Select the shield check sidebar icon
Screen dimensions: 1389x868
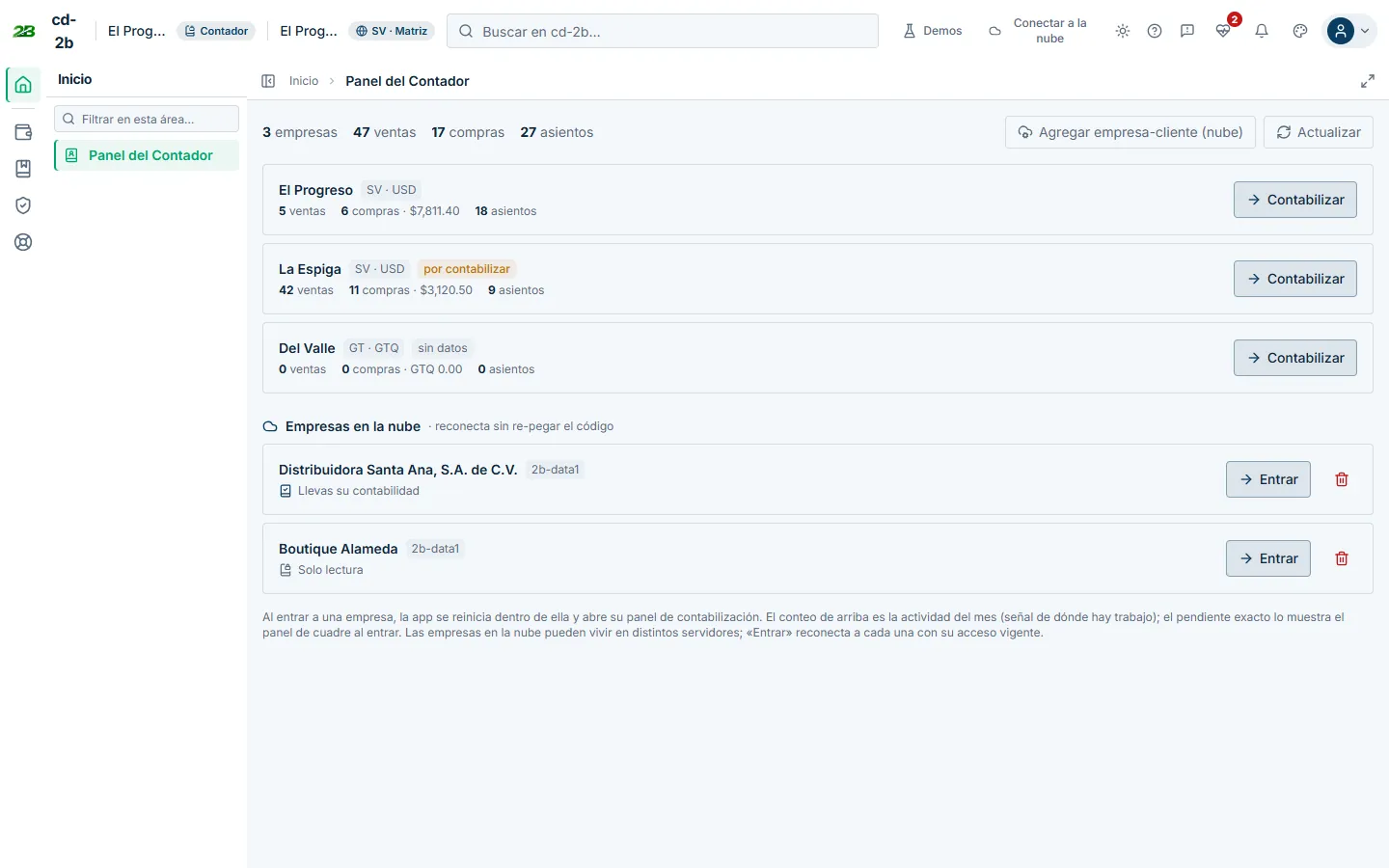pos(23,205)
